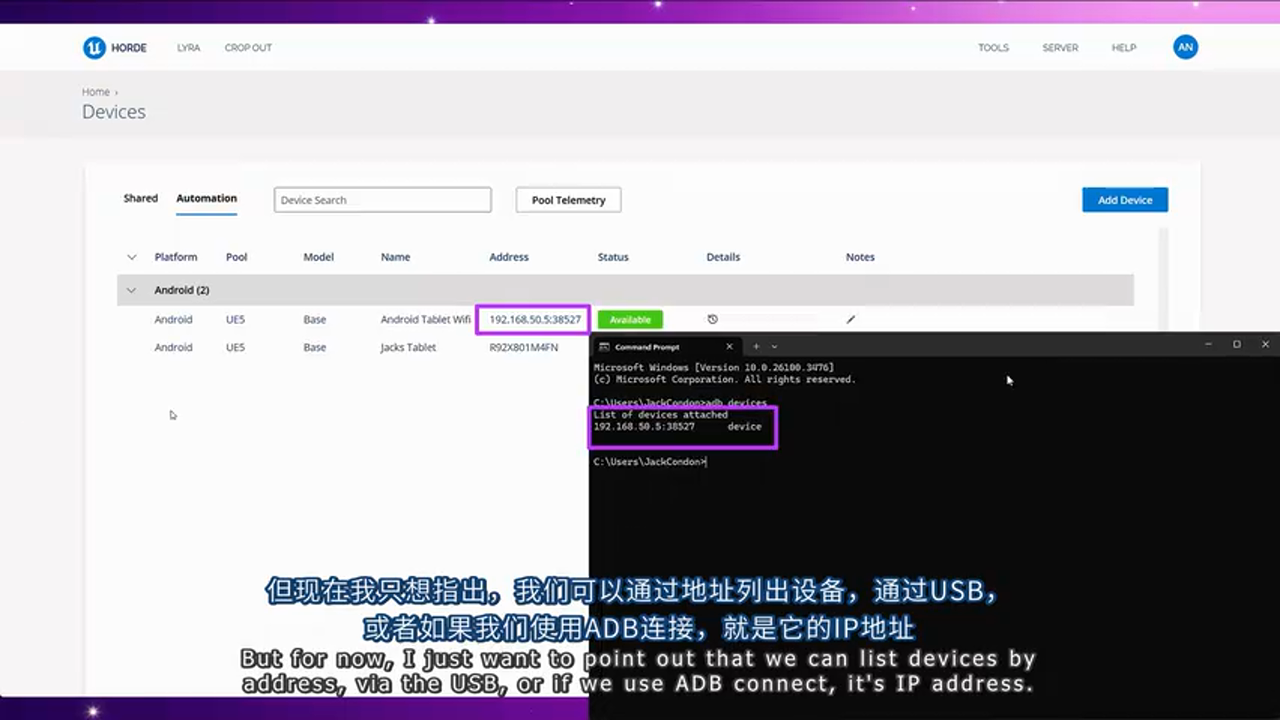Open a new terminal tab with the plus icon
Screen dimensions: 1280x720
click(x=757, y=345)
